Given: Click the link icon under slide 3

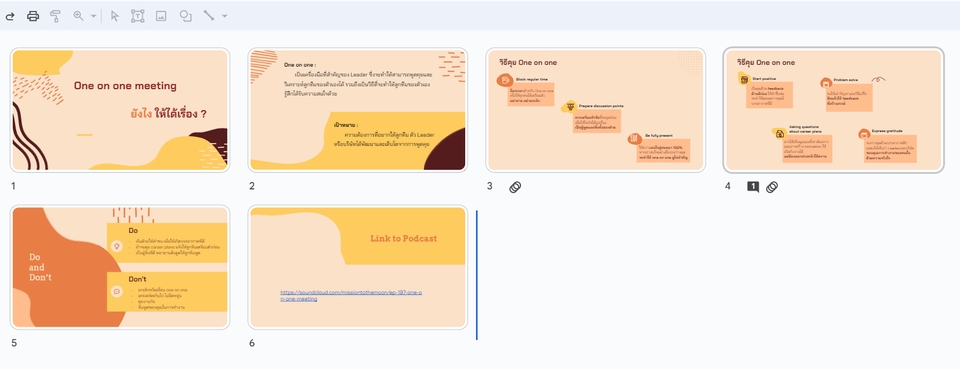Looking at the screenshot, I should (x=516, y=187).
